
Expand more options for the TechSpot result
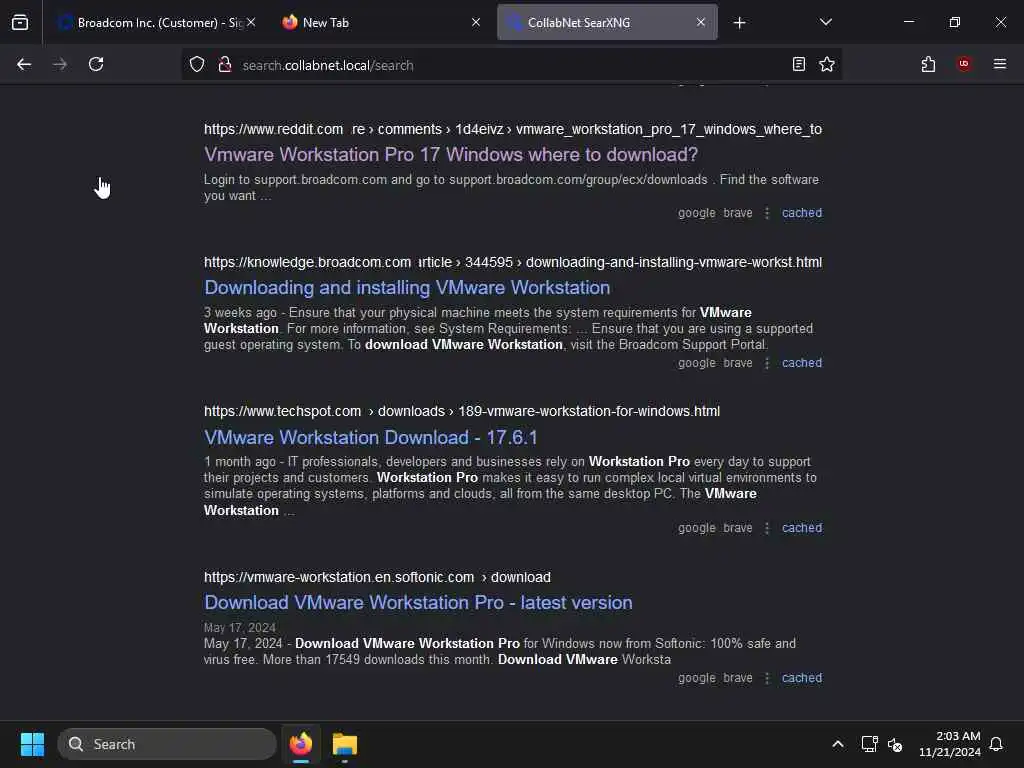[x=767, y=528]
